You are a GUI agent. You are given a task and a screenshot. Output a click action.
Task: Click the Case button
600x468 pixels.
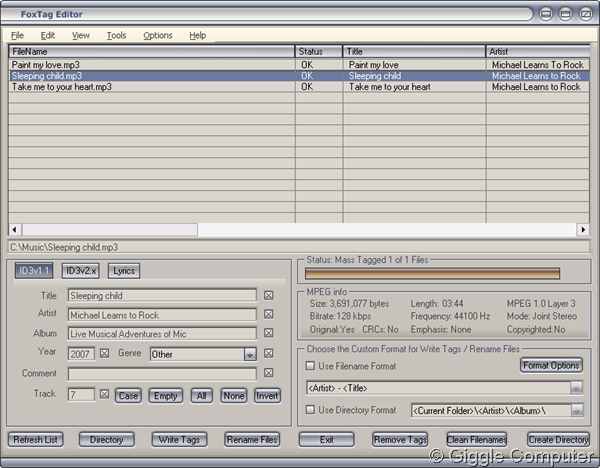pos(128,396)
